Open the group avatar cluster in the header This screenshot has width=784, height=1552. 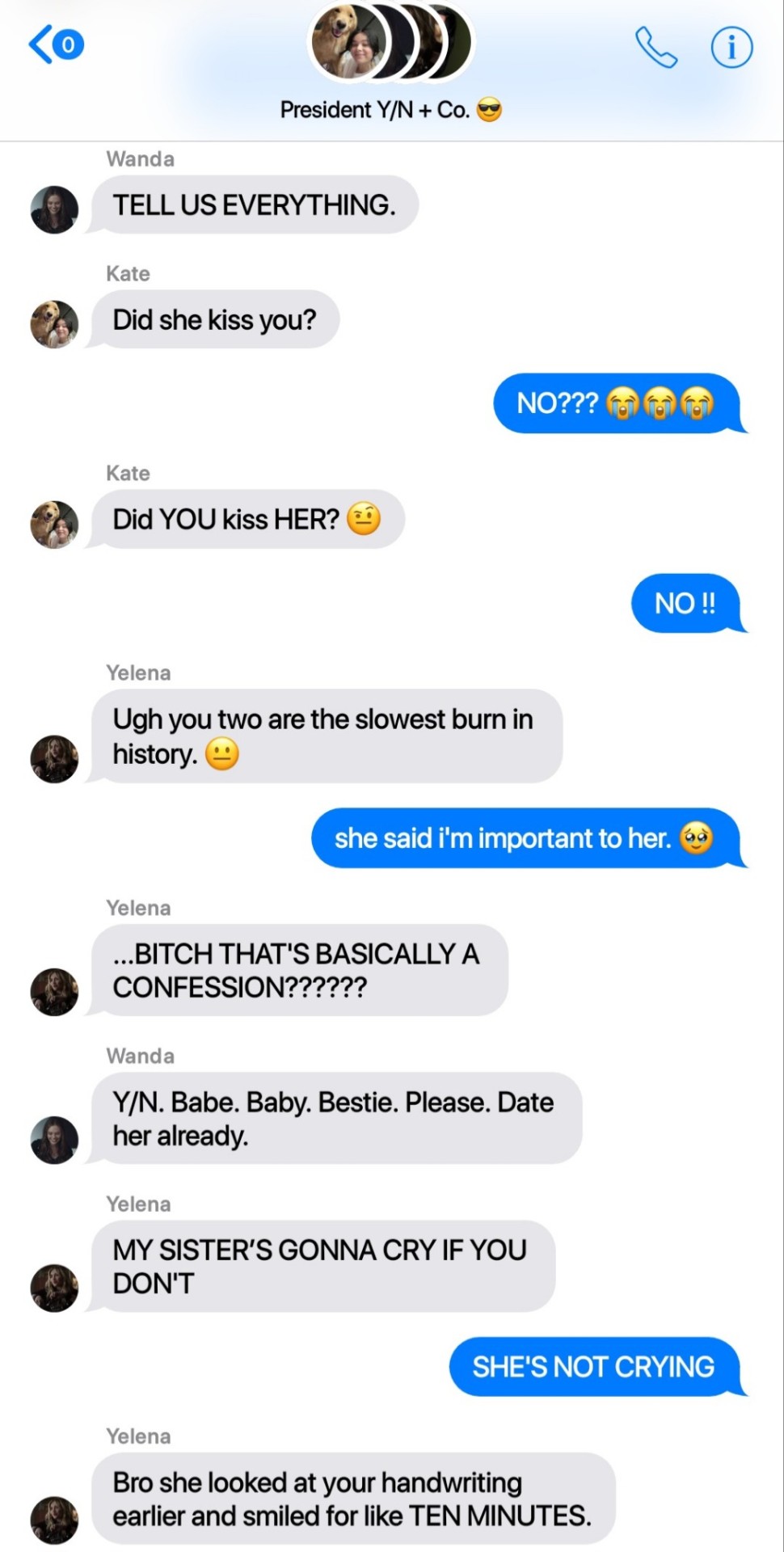[x=391, y=42]
